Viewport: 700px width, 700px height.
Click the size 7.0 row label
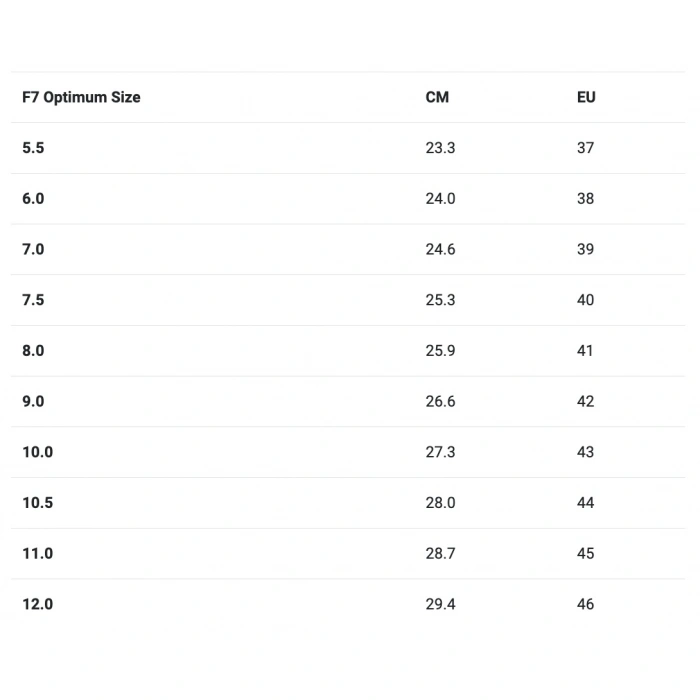33,249
